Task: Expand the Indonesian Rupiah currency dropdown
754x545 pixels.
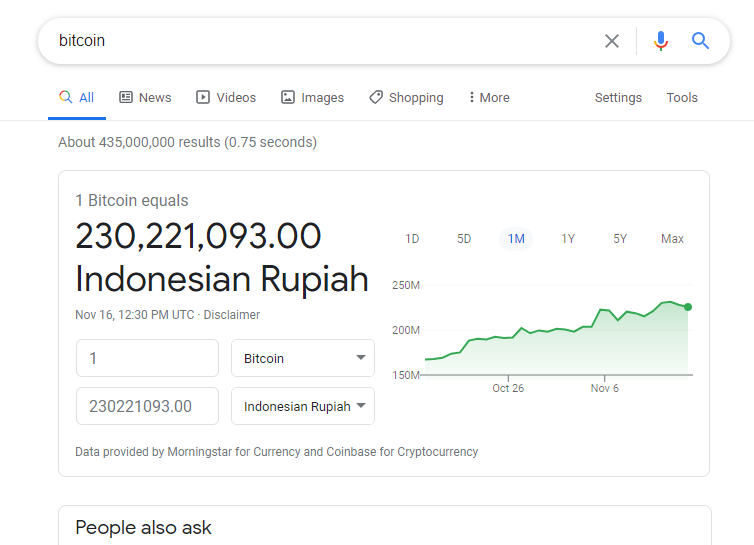Action: pos(303,406)
